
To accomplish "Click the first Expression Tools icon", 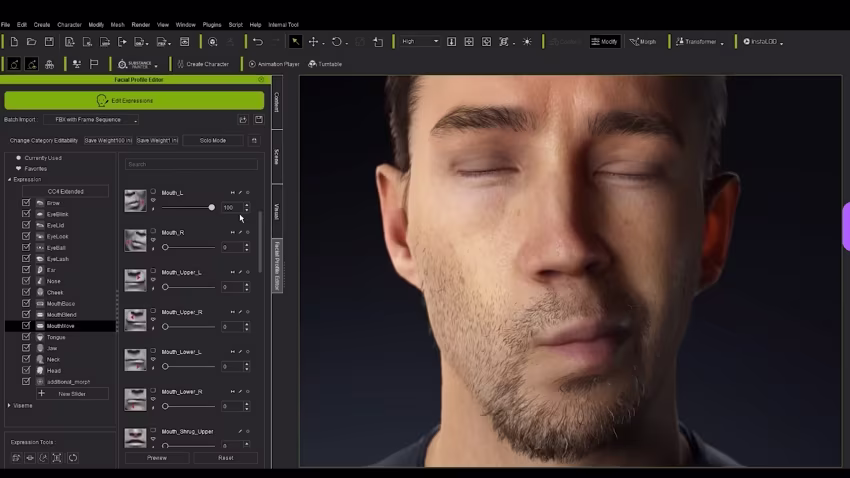I will [x=16, y=458].
